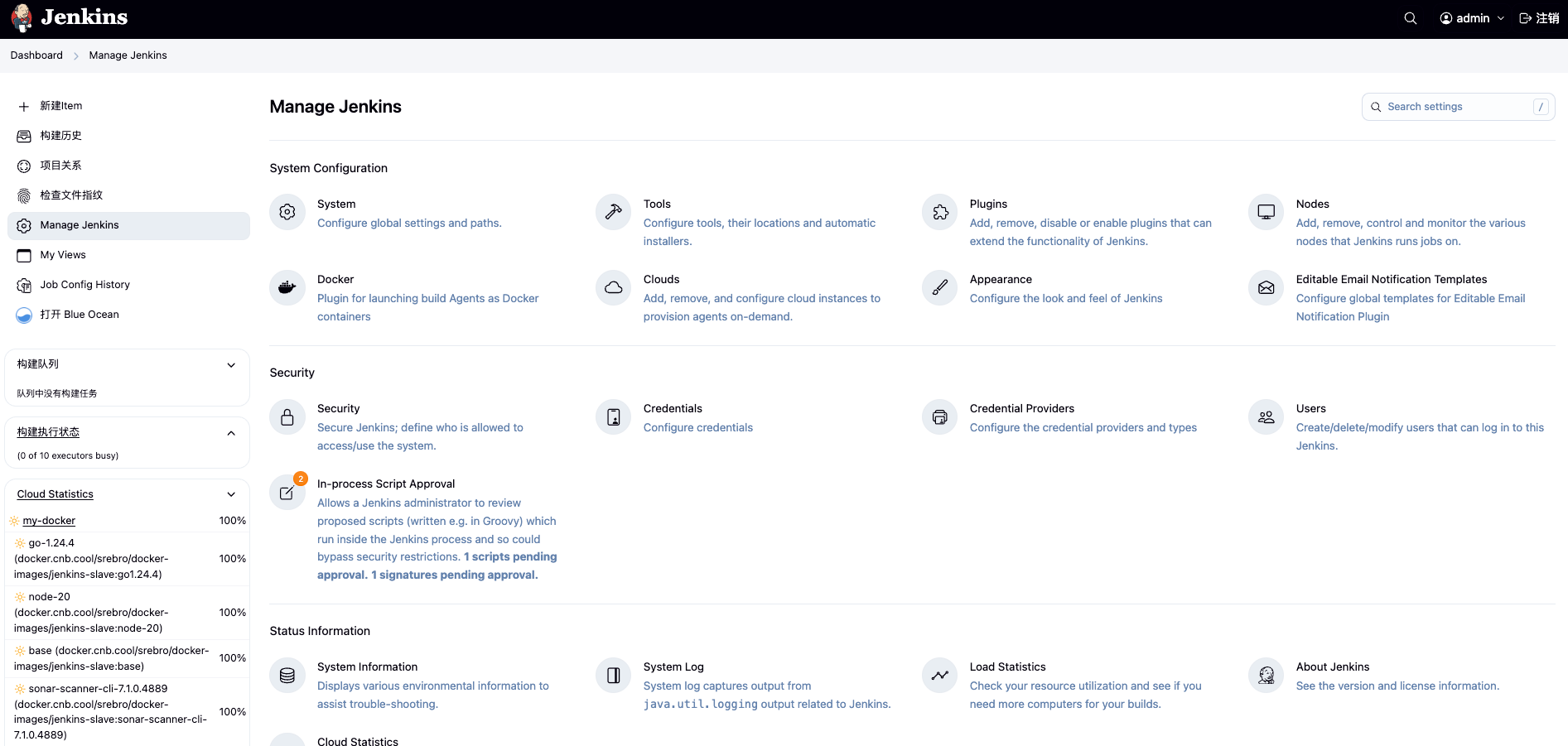This screenshot has width=1568, height=746.
Task: Open In-process Script Approval icon
Action: pyautogui.click(x=287, y=492)
